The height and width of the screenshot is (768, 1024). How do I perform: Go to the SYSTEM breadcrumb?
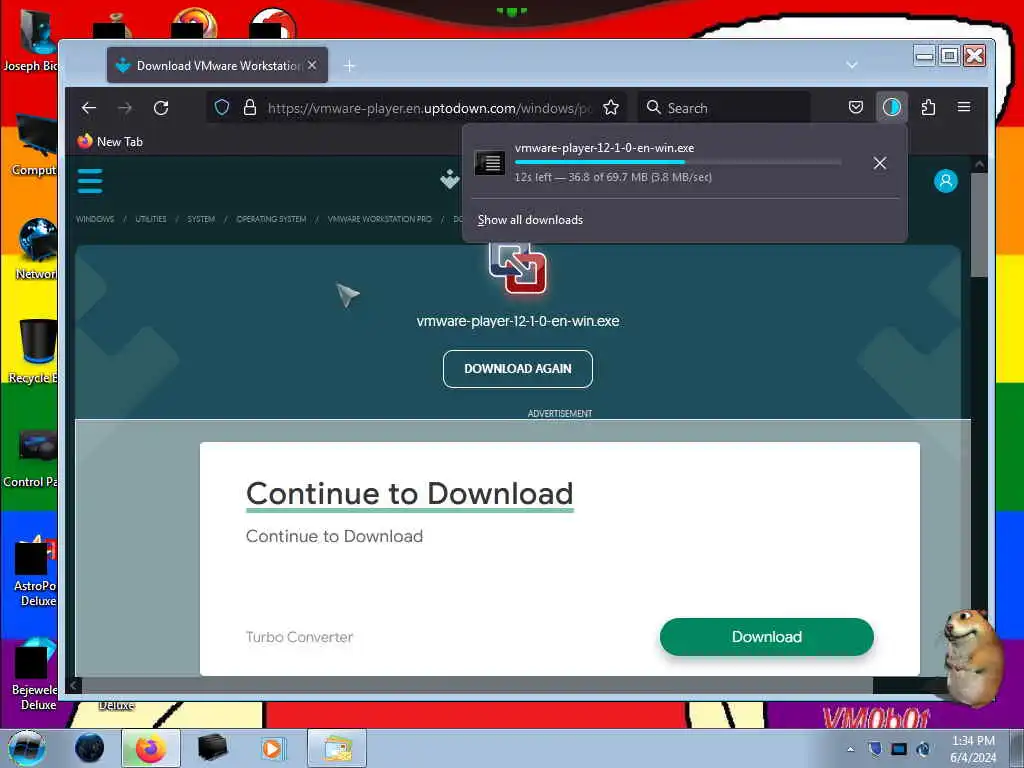tap(201, 219)
